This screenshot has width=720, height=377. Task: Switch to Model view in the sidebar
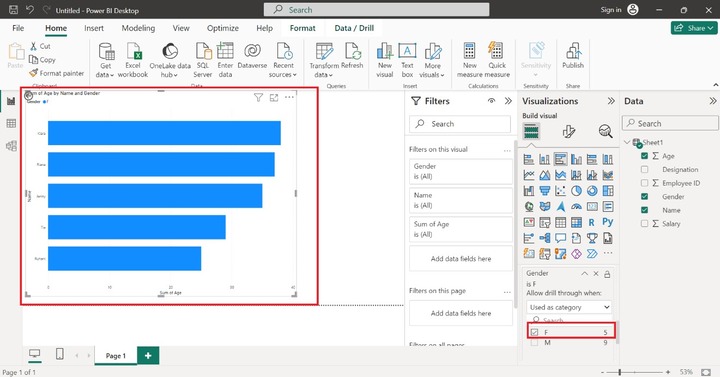click(11, 146)
